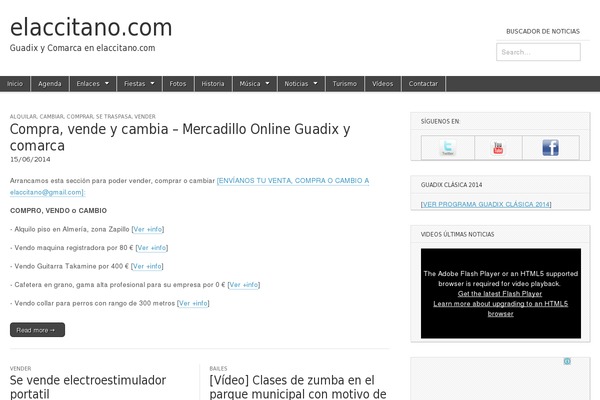Open the Historia menu item
The width and height of the screenshot is (600, 400).
point(213,83)
